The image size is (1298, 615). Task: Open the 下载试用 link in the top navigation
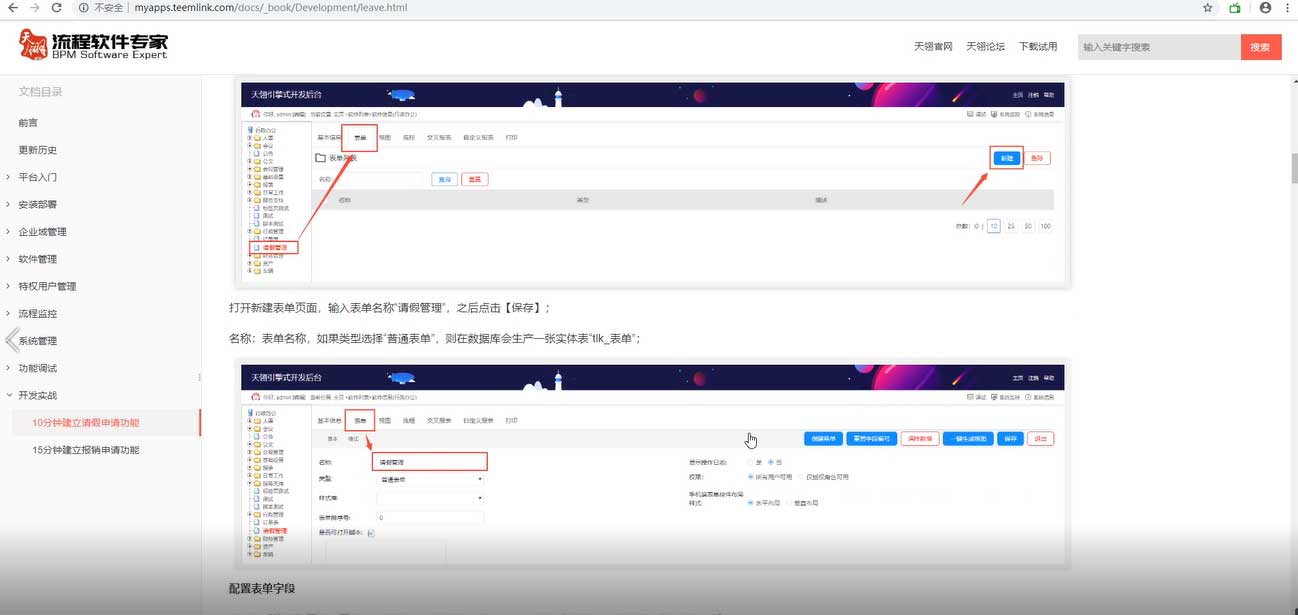pyautogui.click(x=1037, y=46)
